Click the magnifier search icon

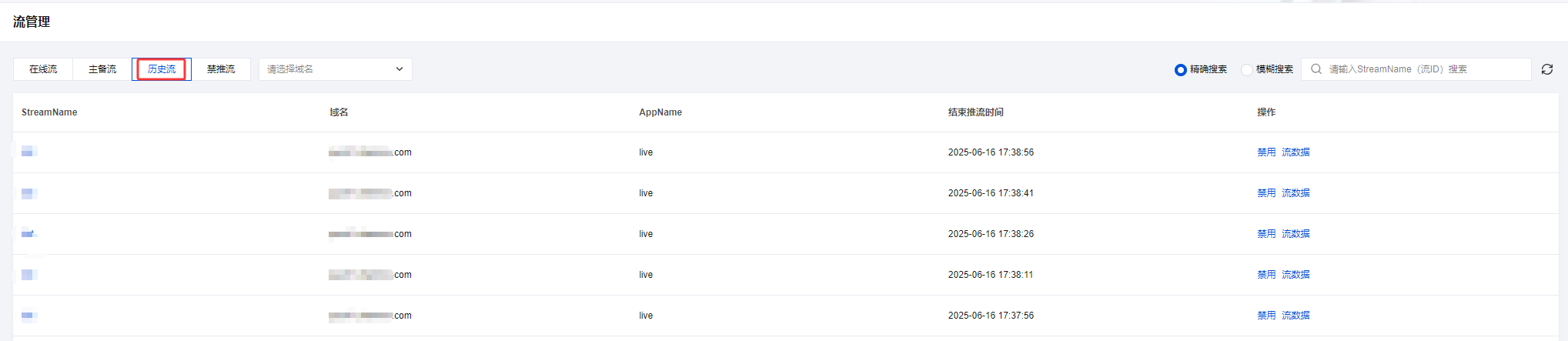point(1316,69)
